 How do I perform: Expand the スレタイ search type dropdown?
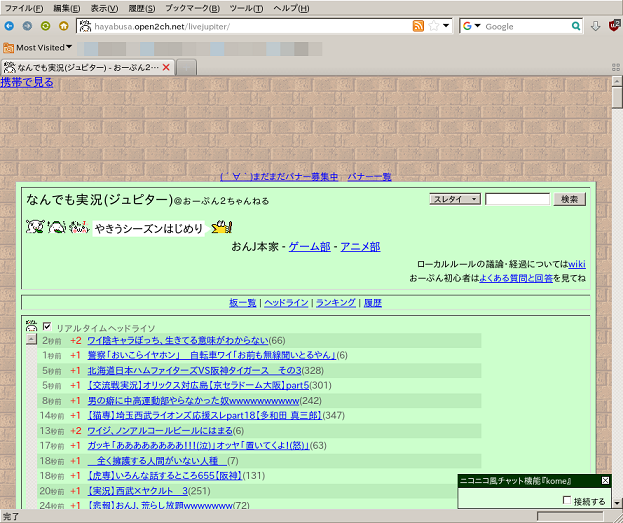tap(455, 199)
